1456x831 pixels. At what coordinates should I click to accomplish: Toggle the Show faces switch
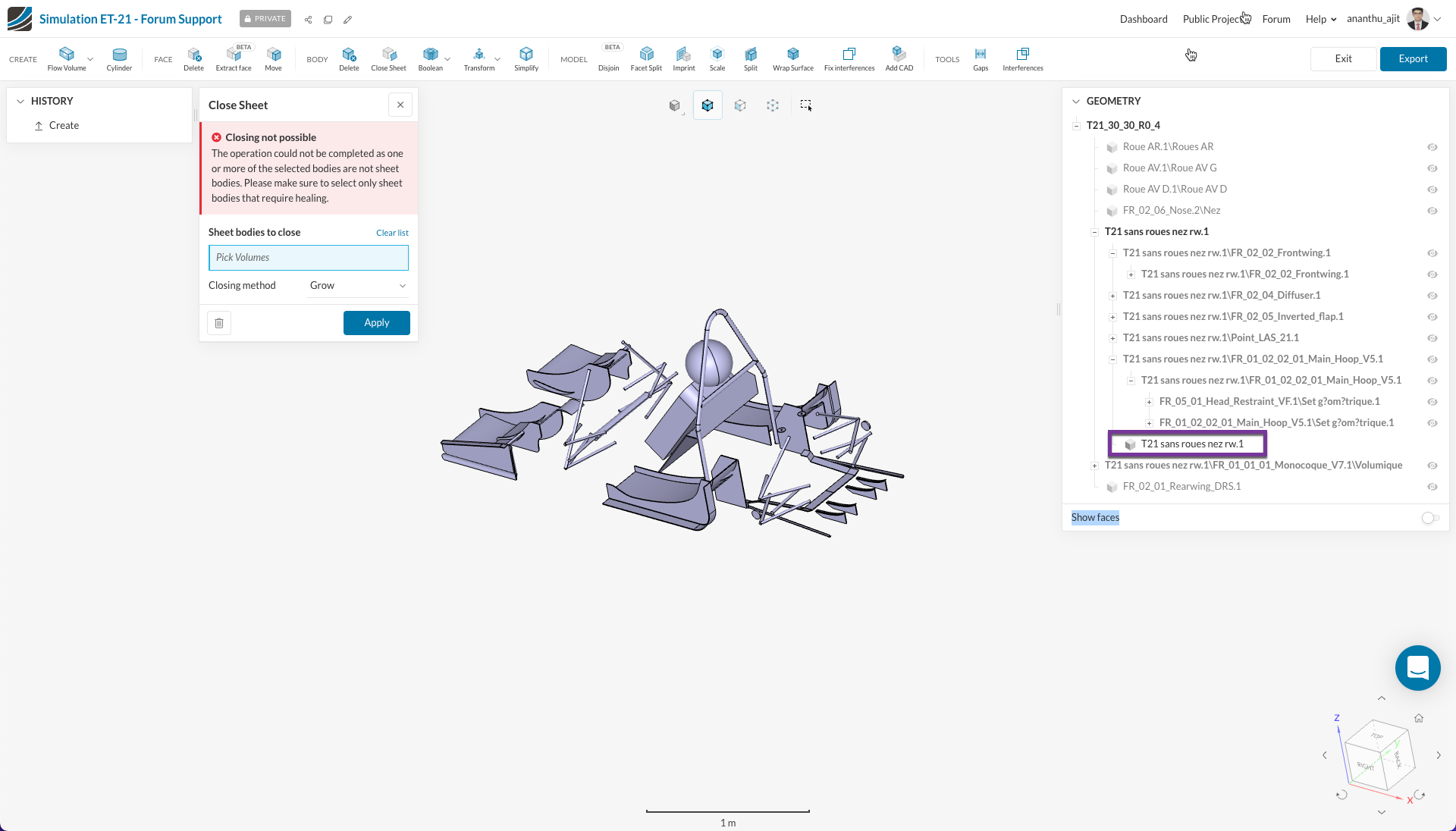point(1429,518)
